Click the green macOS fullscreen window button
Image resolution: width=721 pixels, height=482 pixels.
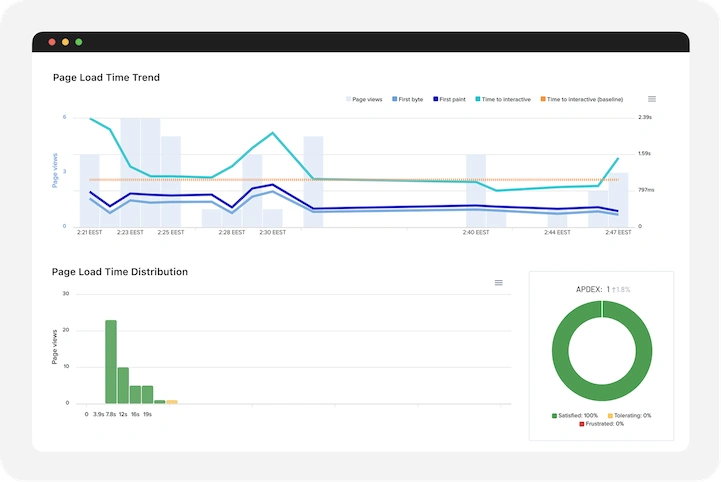coord(79,42)
